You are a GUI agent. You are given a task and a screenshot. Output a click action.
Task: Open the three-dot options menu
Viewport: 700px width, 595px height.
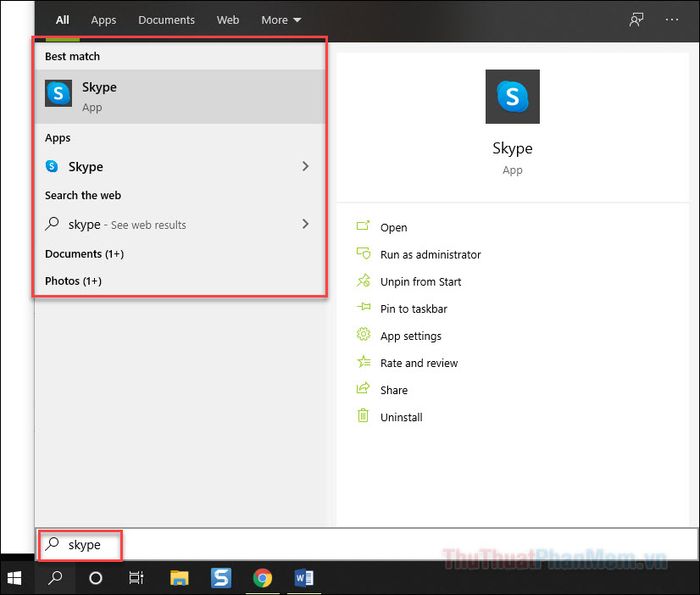click(672, 20)
